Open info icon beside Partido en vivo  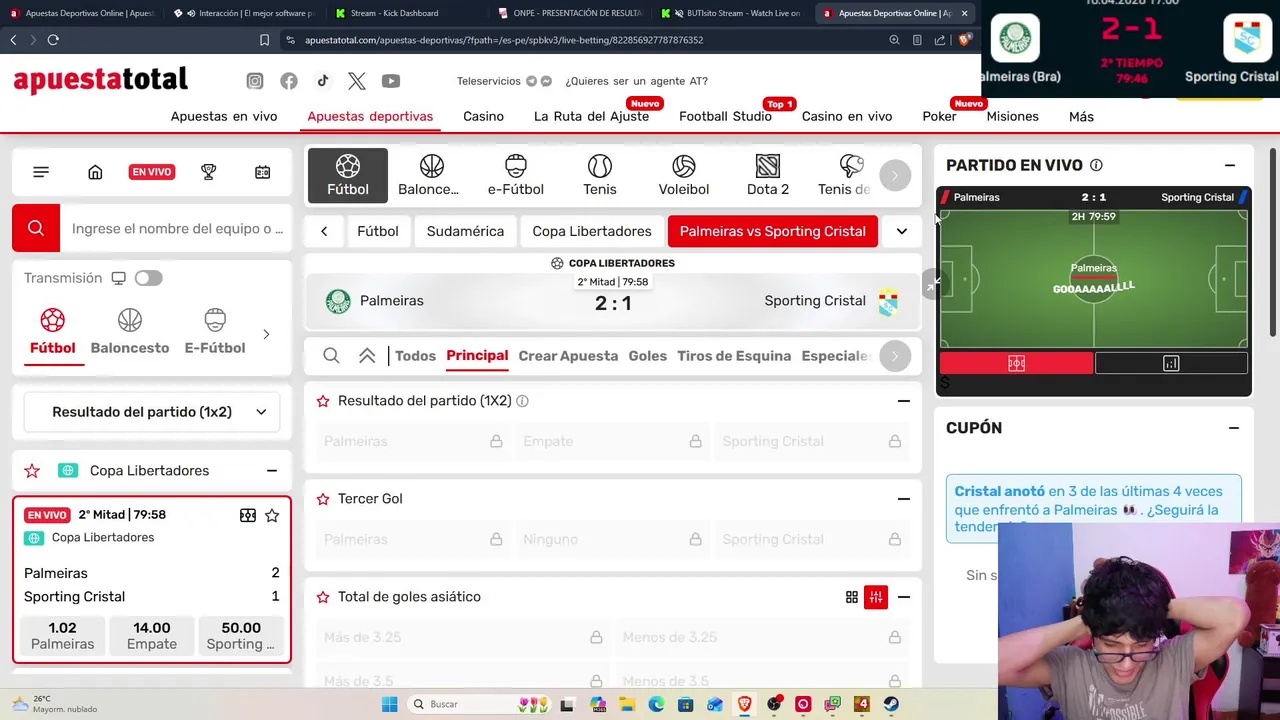click(1096, 165)
